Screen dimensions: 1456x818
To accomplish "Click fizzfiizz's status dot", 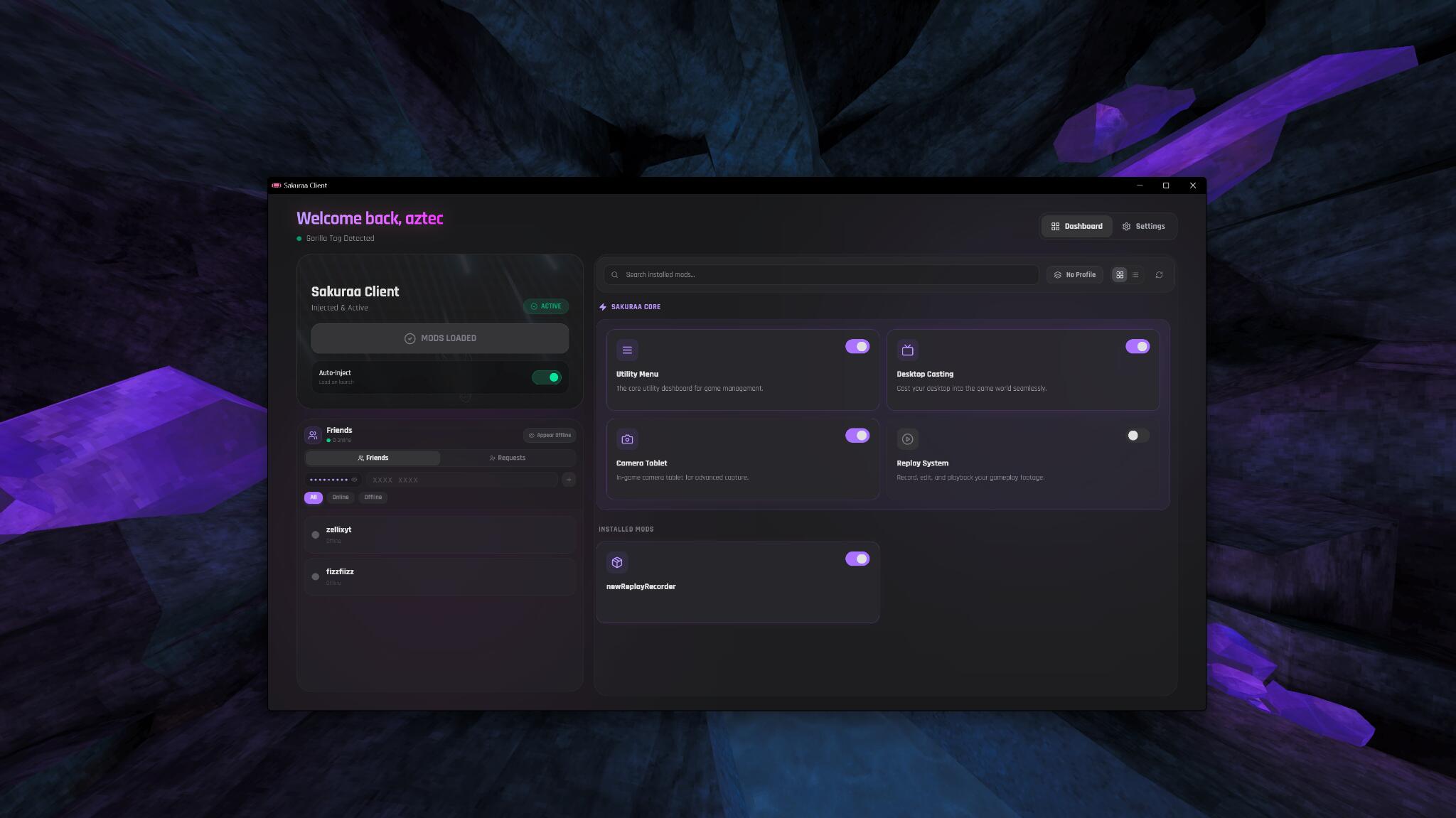I will tap(316, 577).
